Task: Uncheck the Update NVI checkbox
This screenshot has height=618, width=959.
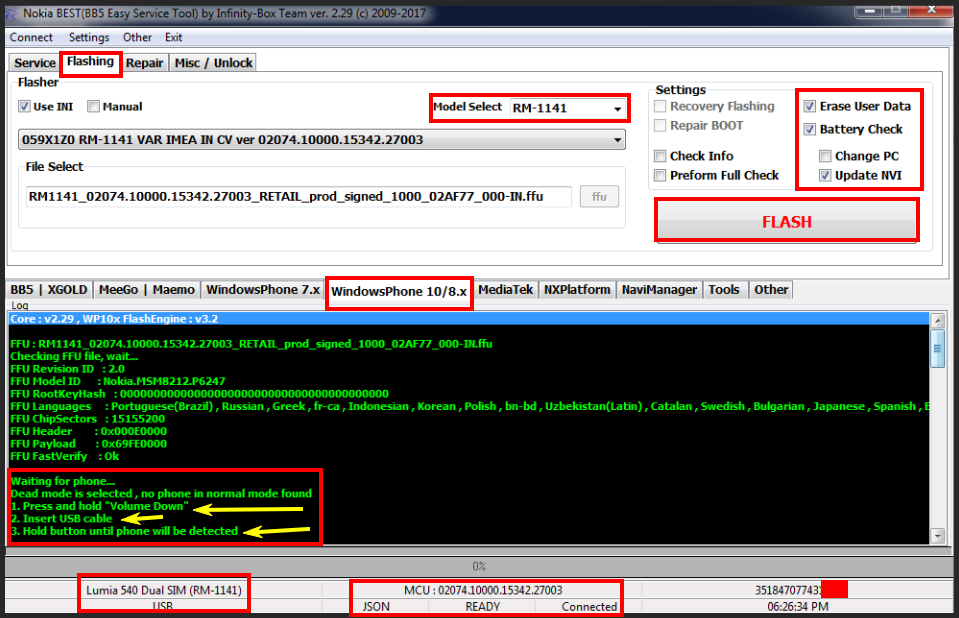Action: pyautogui.click(x=825, y=176)
